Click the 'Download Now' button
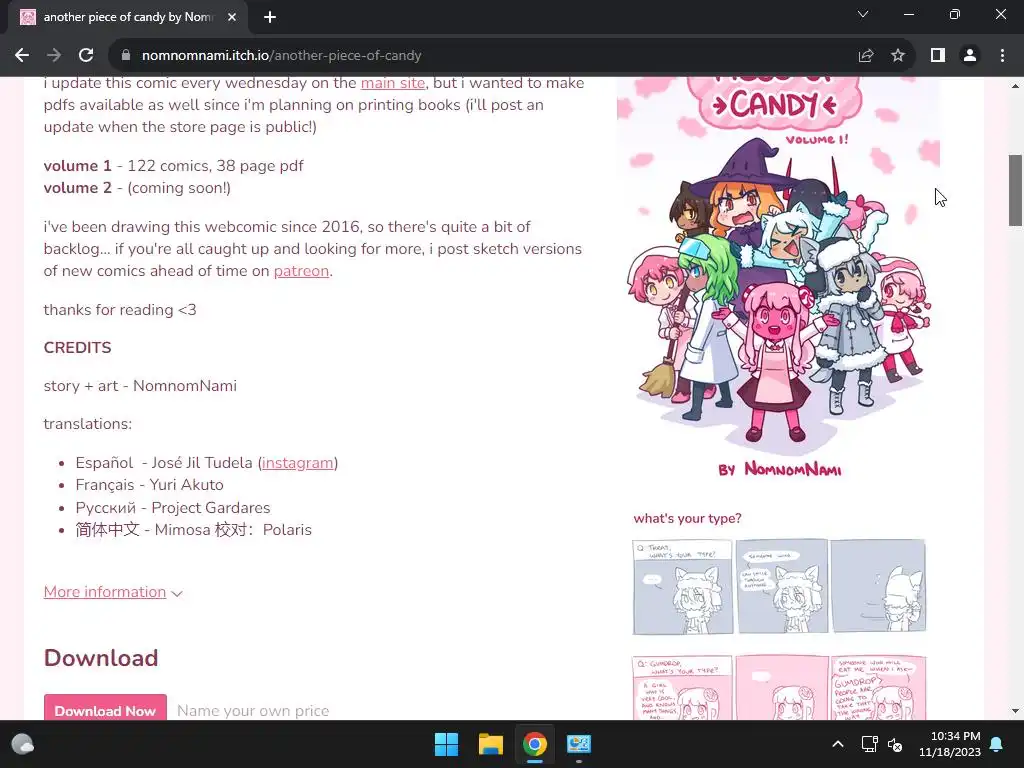This screenshot has width=1024, height=768. [x=105, y=708]
